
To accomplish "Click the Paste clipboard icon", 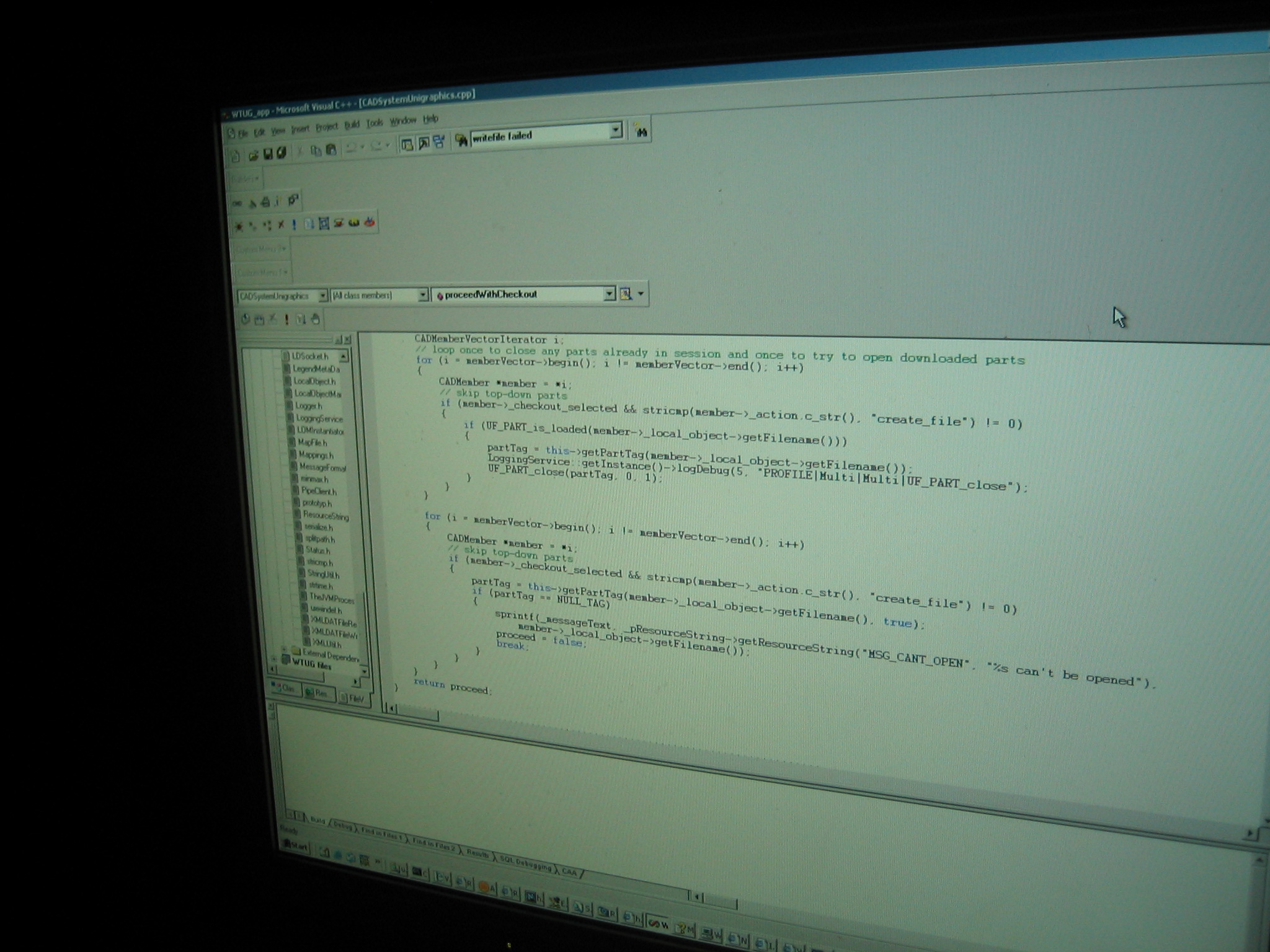I will [x=331, y=149].
